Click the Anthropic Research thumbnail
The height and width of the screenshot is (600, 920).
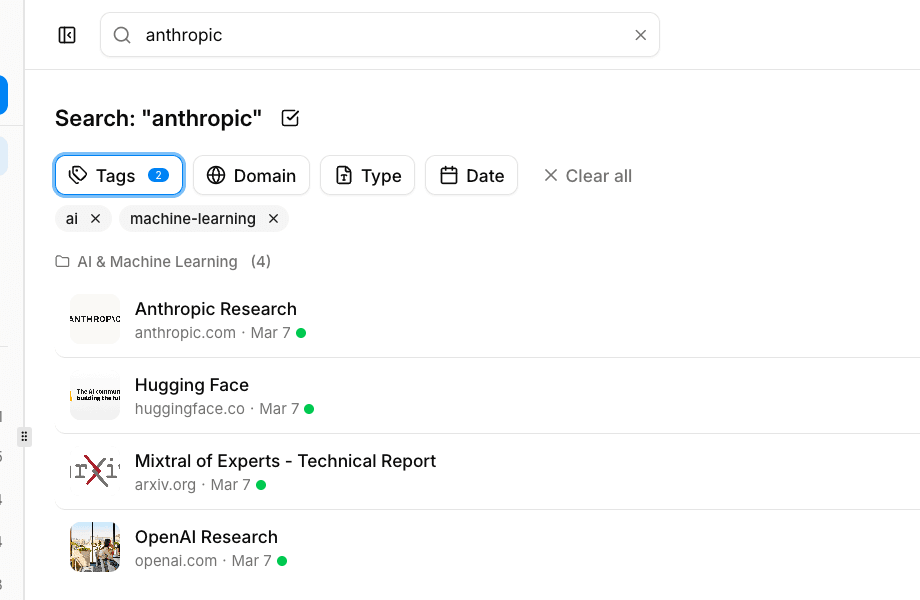[x=95, y=319]
